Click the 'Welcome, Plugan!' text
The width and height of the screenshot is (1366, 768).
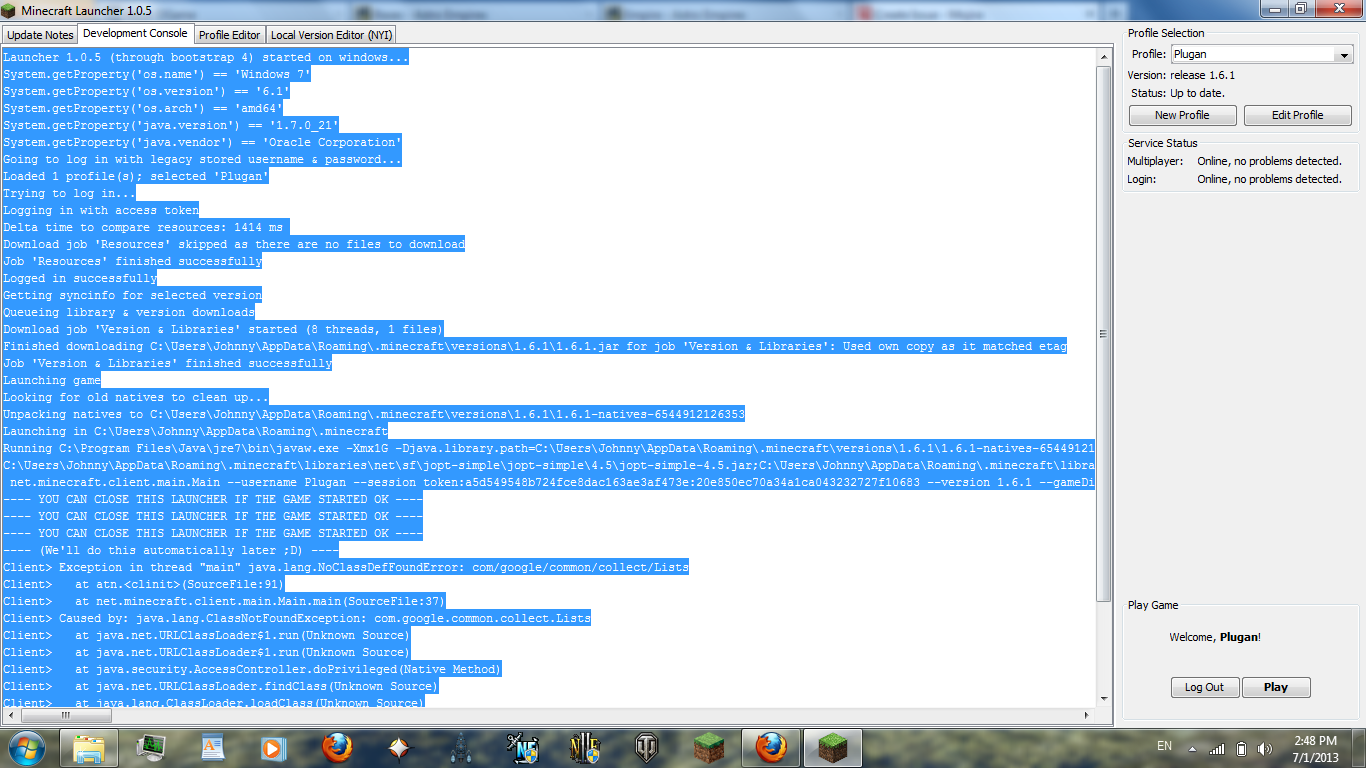pyautogui.click(x=1215, y=637)
